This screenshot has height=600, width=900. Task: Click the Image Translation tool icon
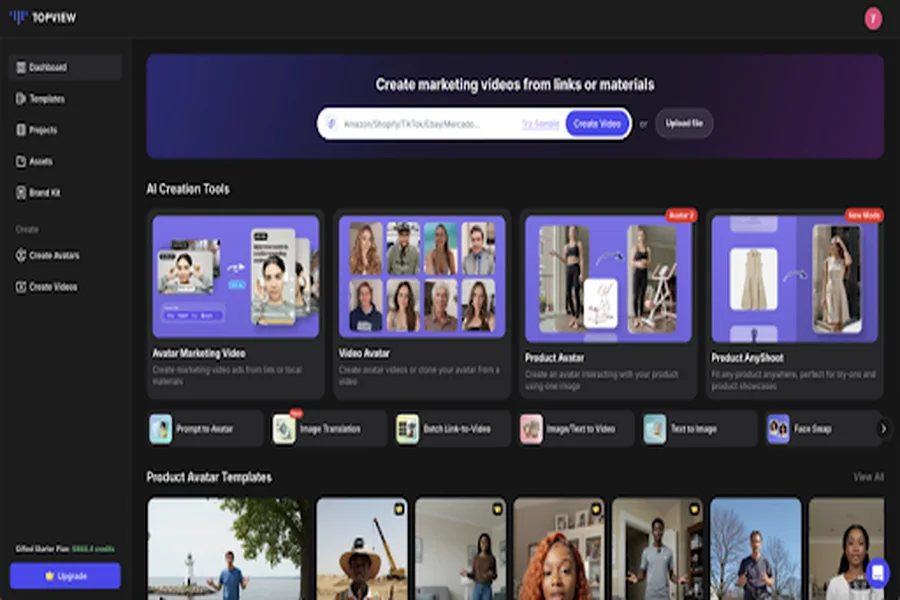click(x=284, y=429)
